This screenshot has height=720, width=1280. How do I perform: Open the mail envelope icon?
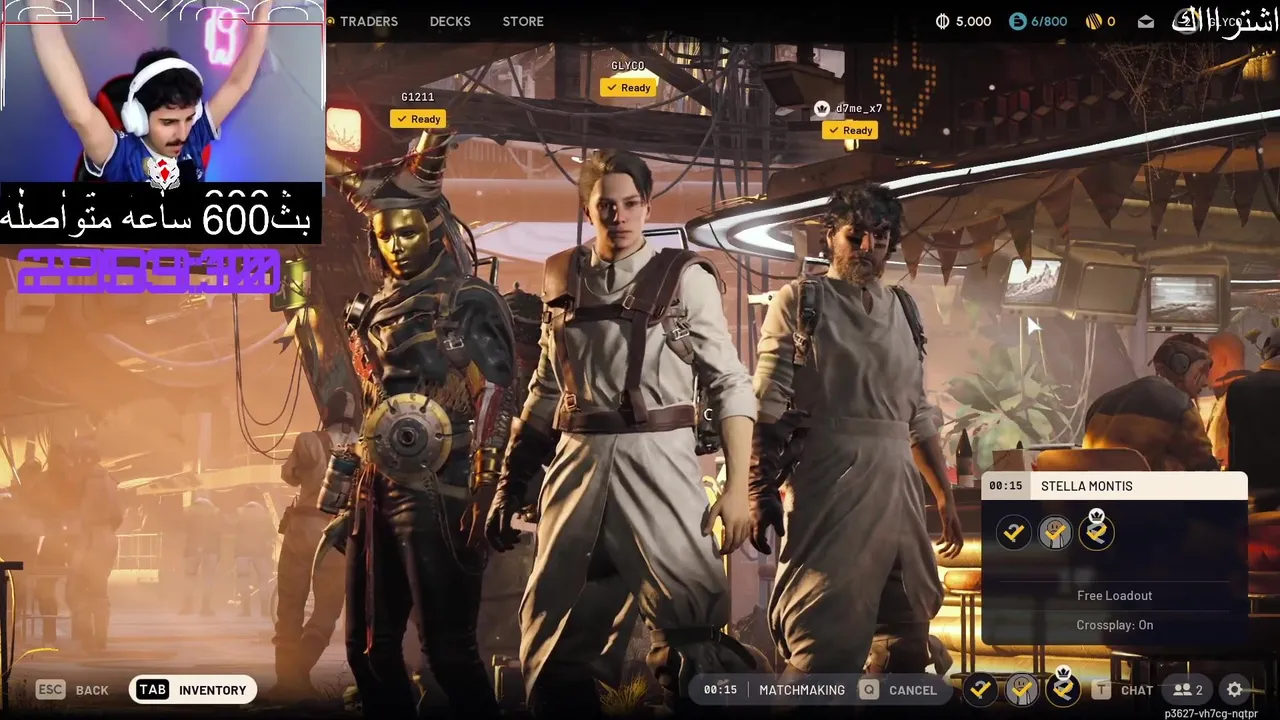pos(1146,22)
